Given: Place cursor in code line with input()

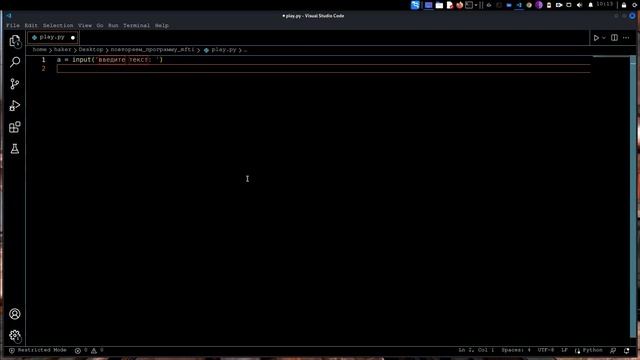Looking at the screenshot, I should pyautogui.click(x=110, y=60).
